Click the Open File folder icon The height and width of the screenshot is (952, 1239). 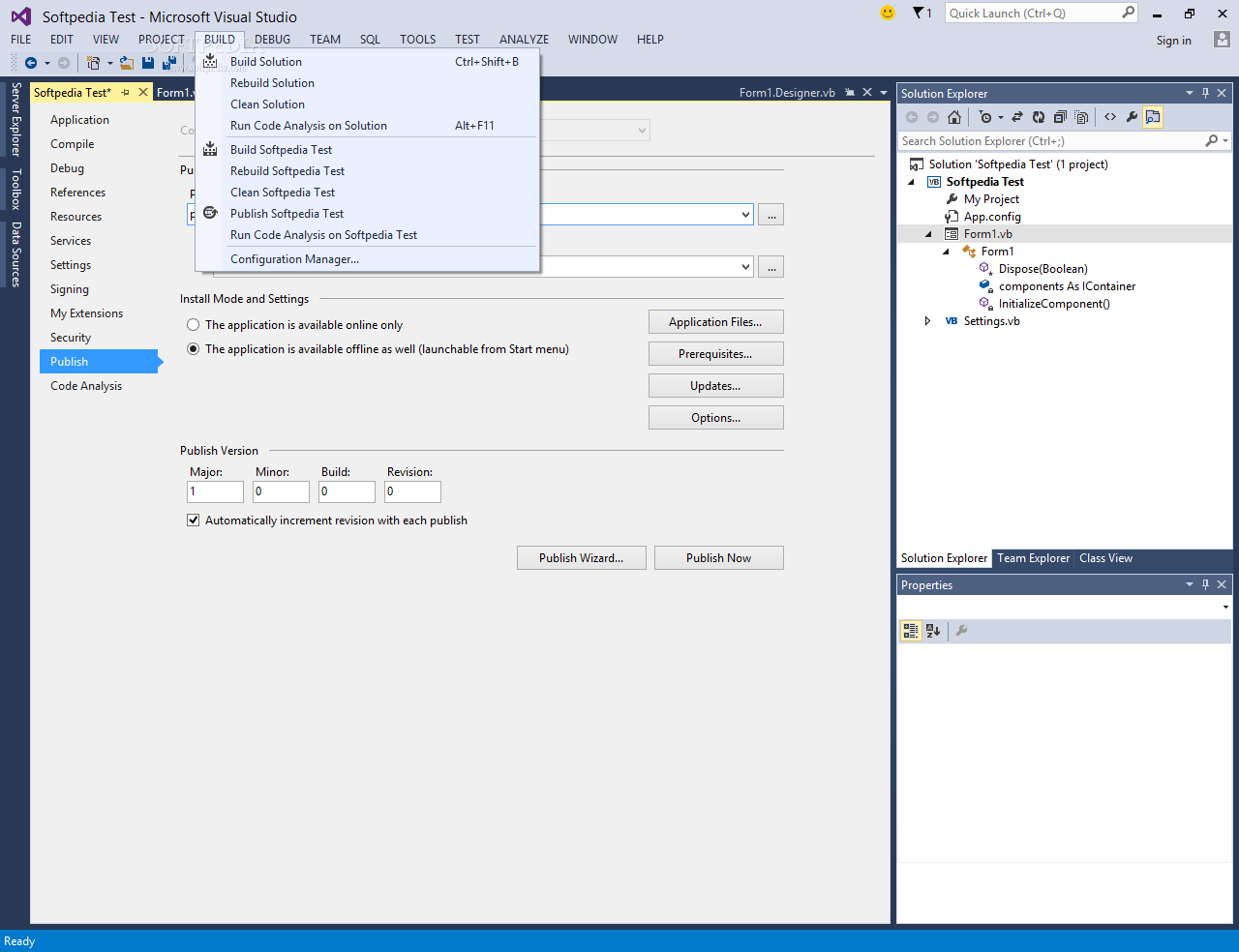tap(127, 63)
